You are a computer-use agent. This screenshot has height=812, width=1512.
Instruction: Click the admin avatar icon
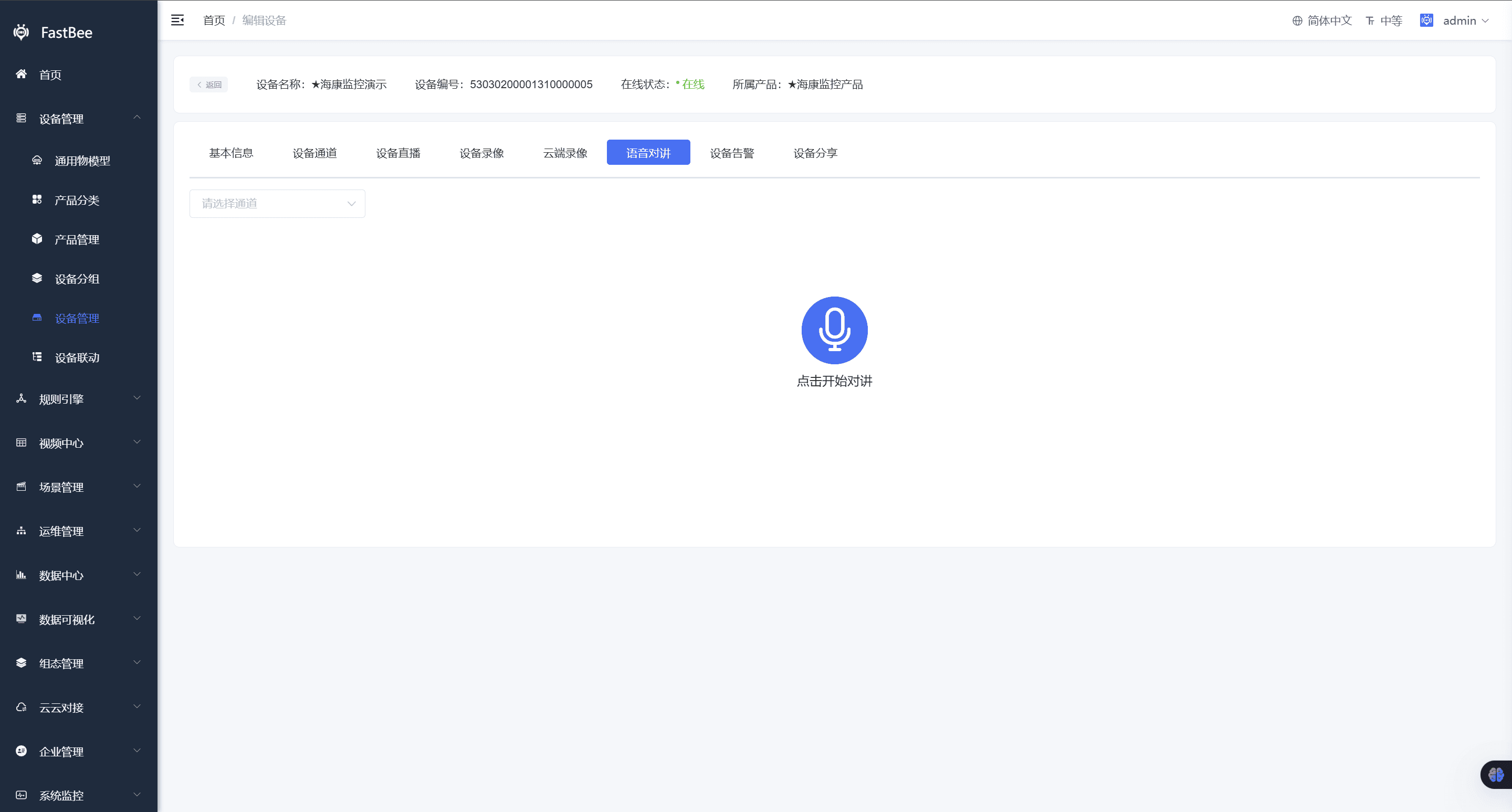(x=1426, y=20)
